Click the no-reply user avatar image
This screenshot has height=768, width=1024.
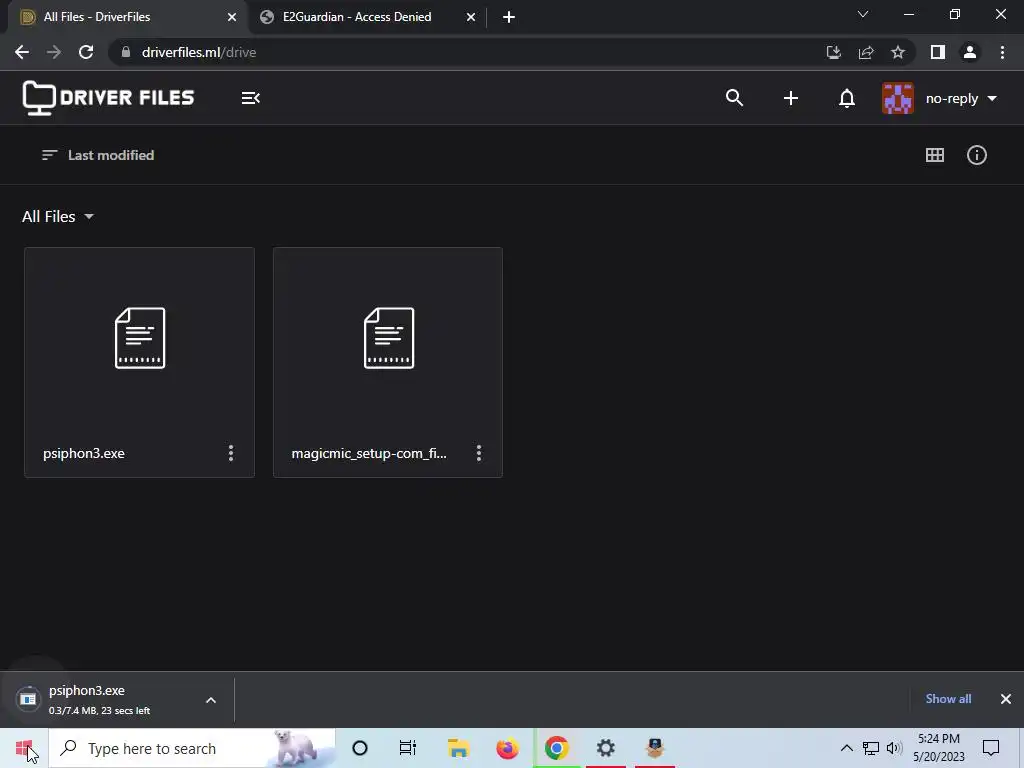tap(898, 99)
